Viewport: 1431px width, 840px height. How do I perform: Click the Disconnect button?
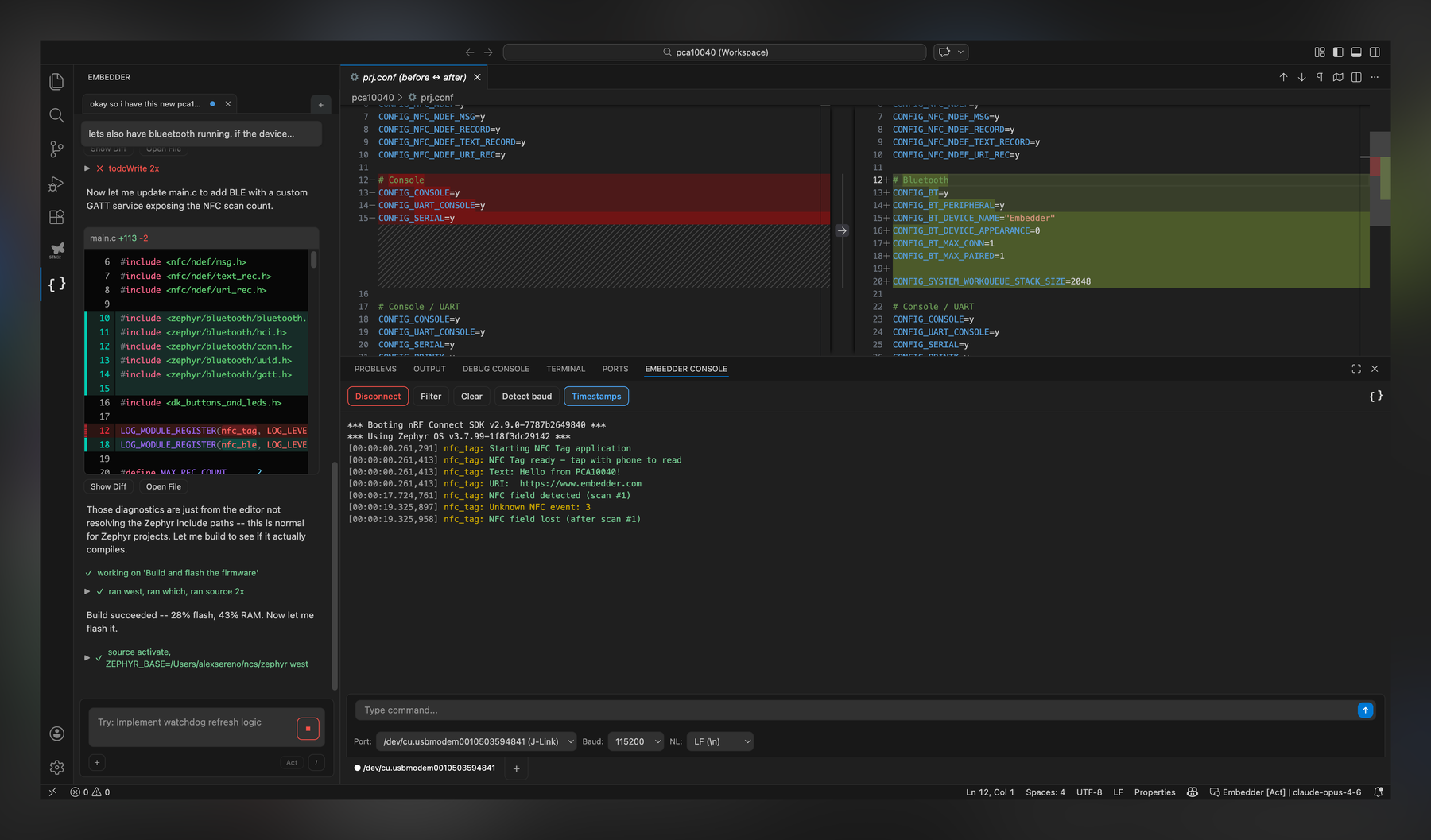click(x=378, y=397)
